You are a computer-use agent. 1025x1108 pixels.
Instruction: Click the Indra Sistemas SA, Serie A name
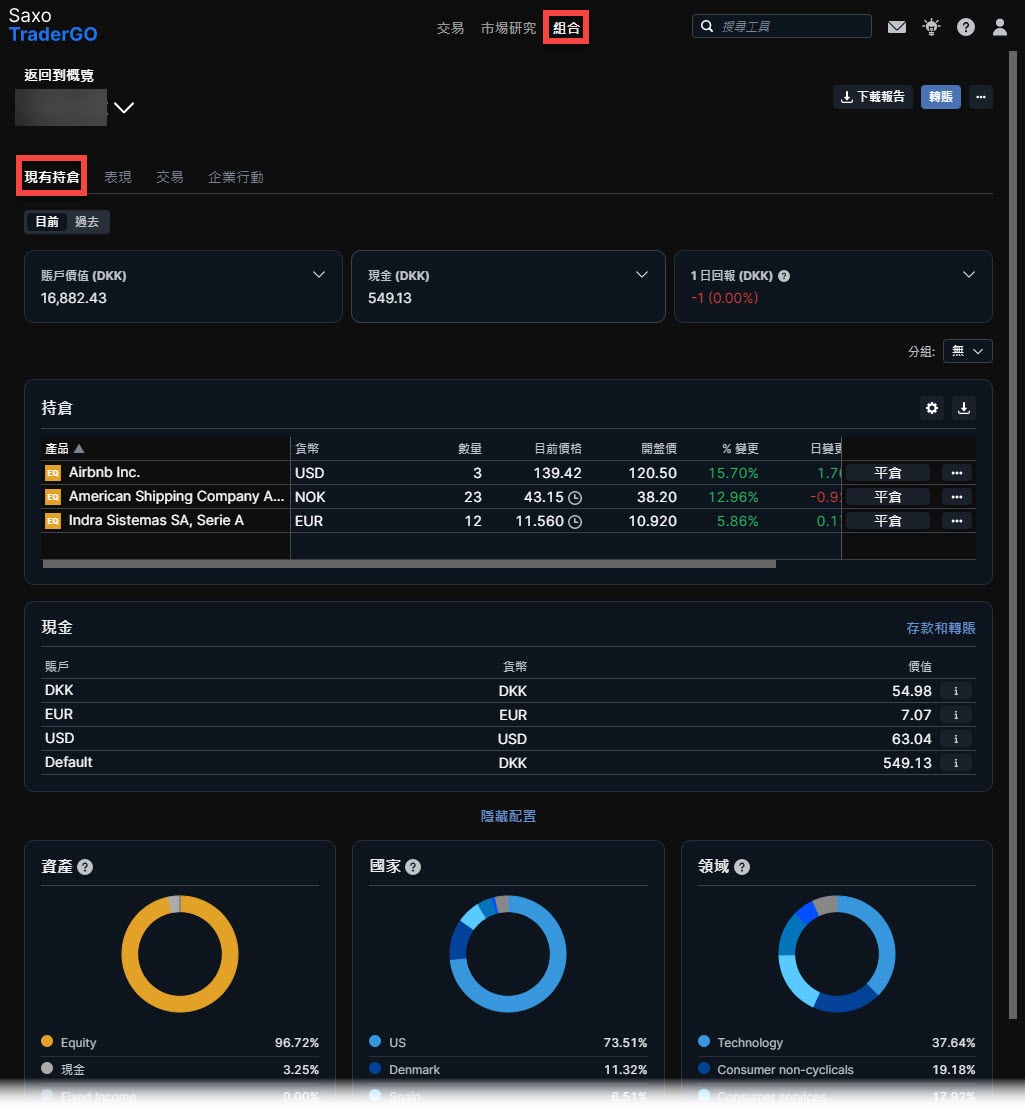pyautogui.click(x=156, y=520)
